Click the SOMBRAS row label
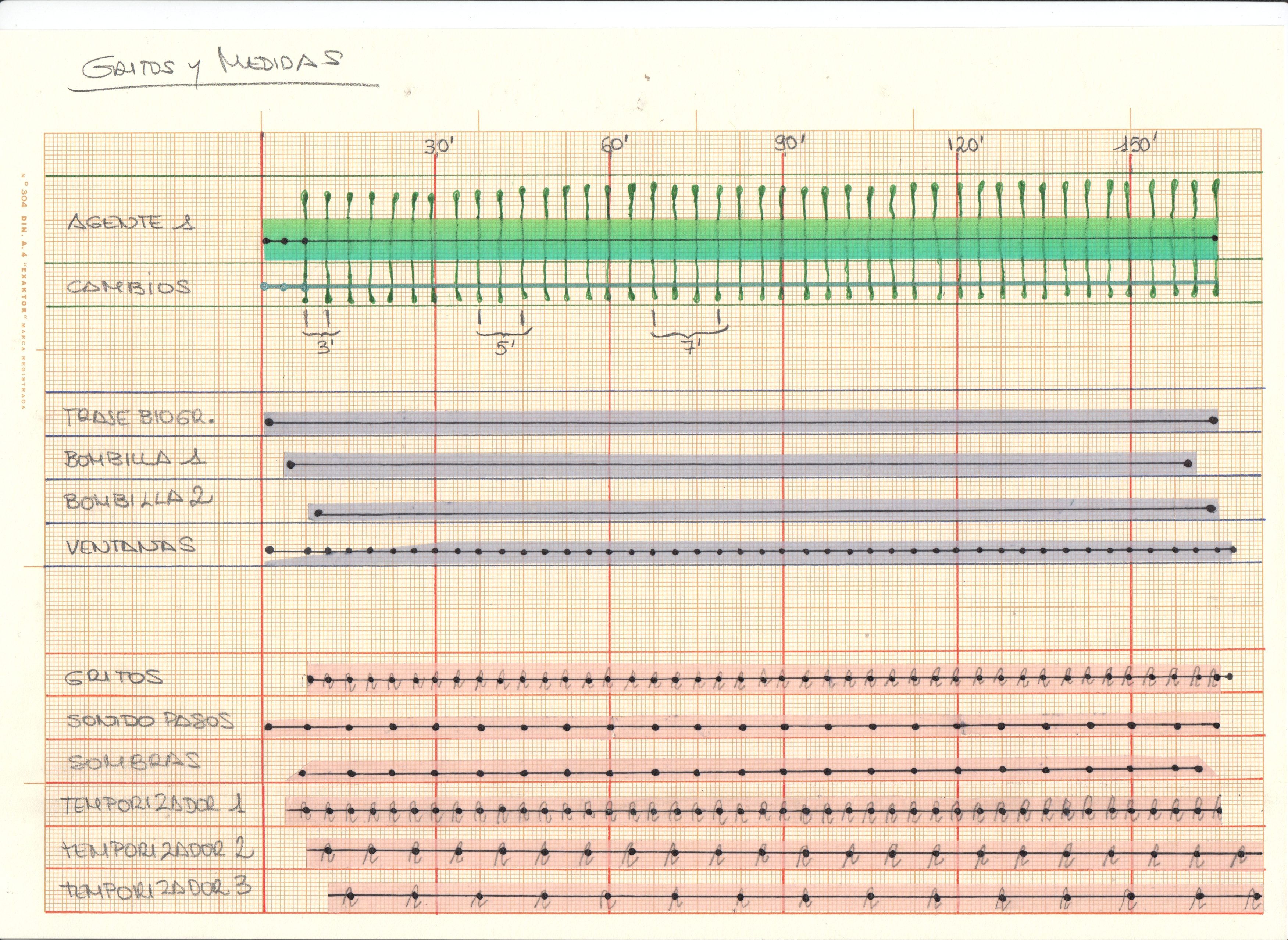This screenshot has height=940, width=1288. (135, 761)
